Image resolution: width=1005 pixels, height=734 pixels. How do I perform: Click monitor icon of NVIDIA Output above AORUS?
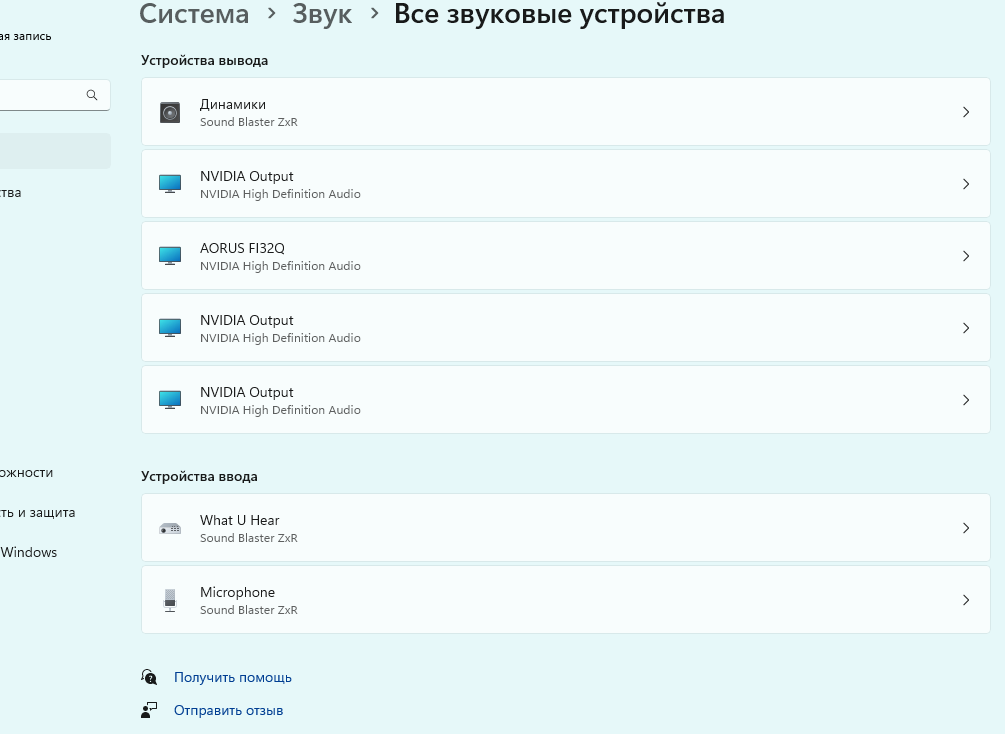[x=170, y=184]
